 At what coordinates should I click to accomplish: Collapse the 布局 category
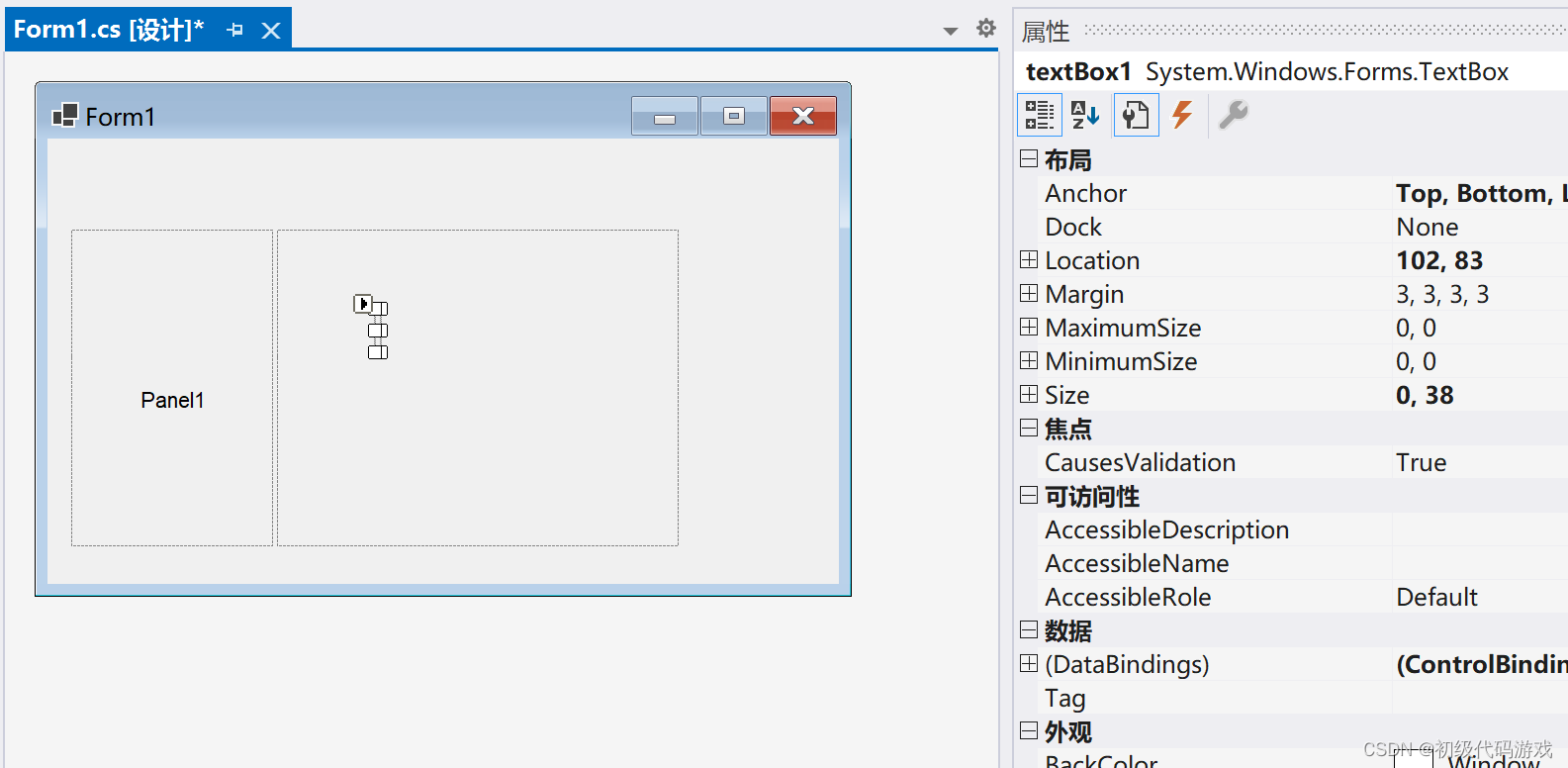(1029, 159)
